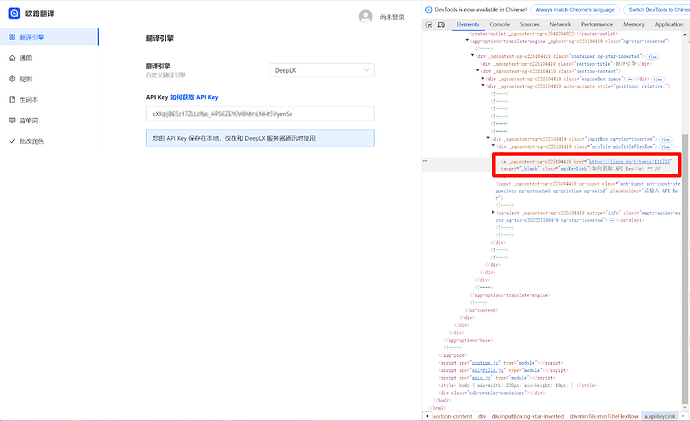The width and height of the screenshot is (690, 421).
Task: Click the user avatar icon
Action: click(365, 17)
